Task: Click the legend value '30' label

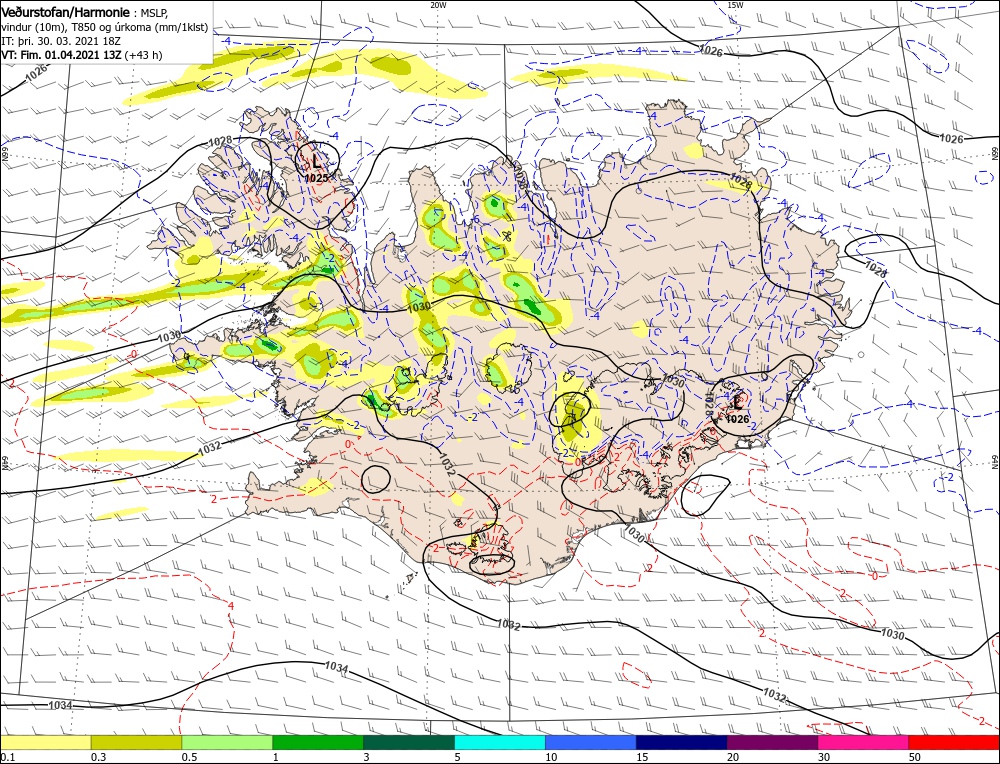Action: tap(824, 757)
